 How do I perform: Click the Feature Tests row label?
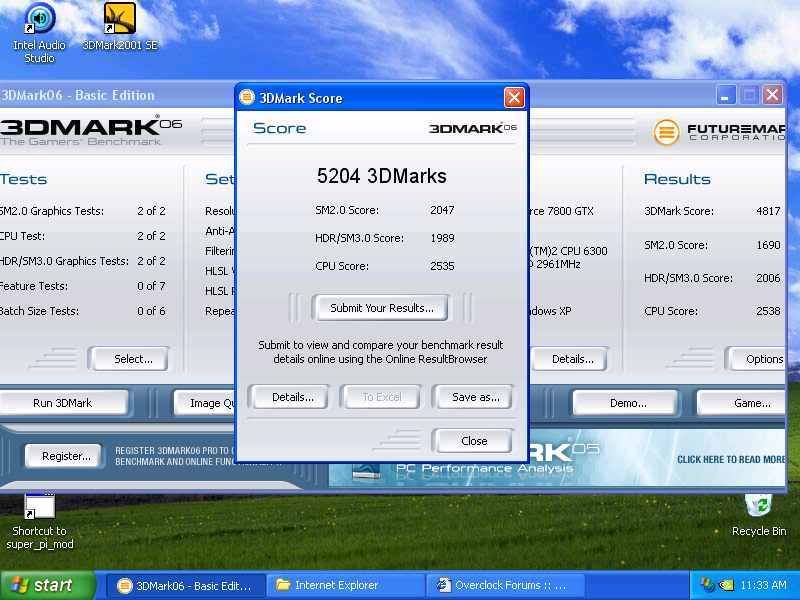click(34, 286)
